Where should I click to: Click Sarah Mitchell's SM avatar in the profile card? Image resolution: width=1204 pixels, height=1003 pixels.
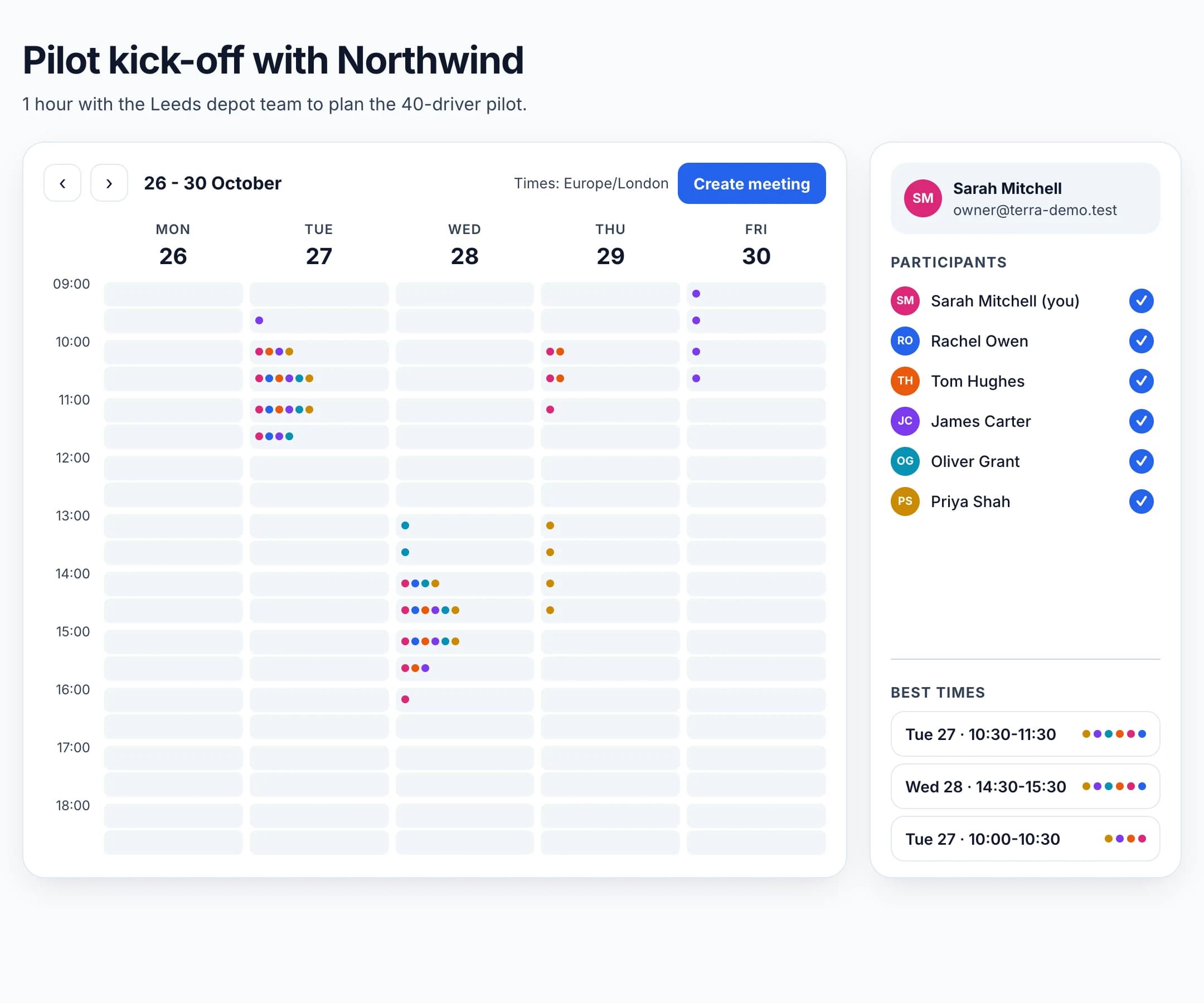click(923, 198)
